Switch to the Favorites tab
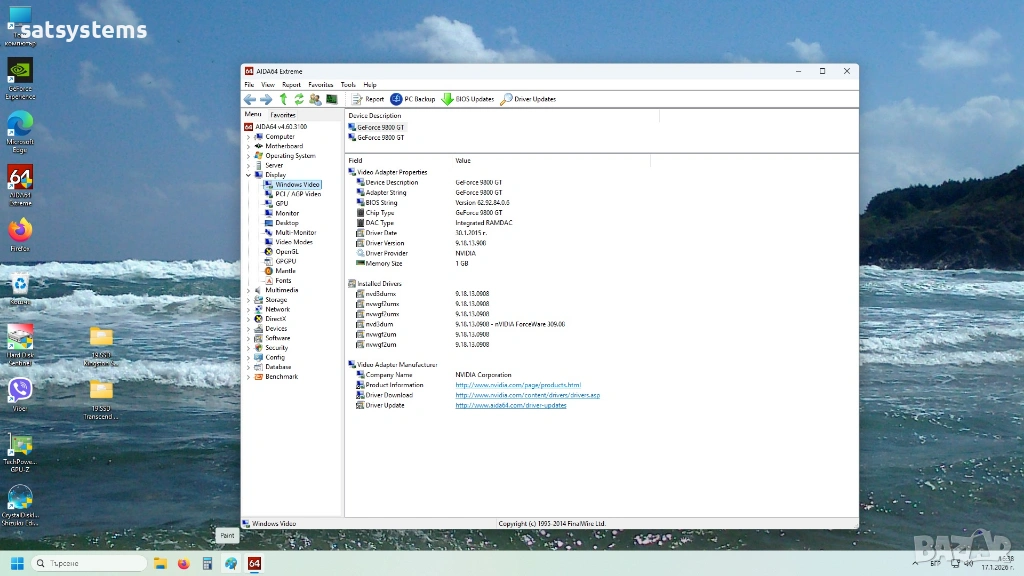 pyautogui.click(x=283, y=115)
